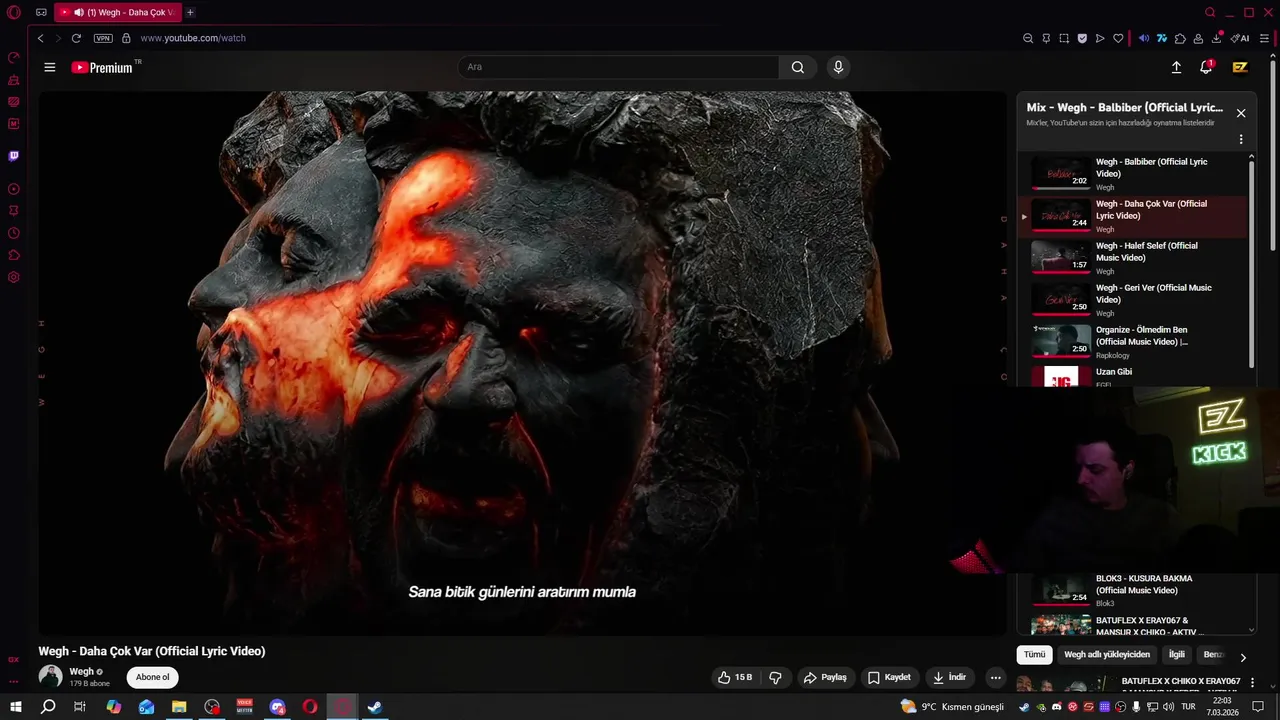Screen dimensions: 1280x720
Task: Play Organize - Ölmedim Ben from the Mix
Action: 1133,341
